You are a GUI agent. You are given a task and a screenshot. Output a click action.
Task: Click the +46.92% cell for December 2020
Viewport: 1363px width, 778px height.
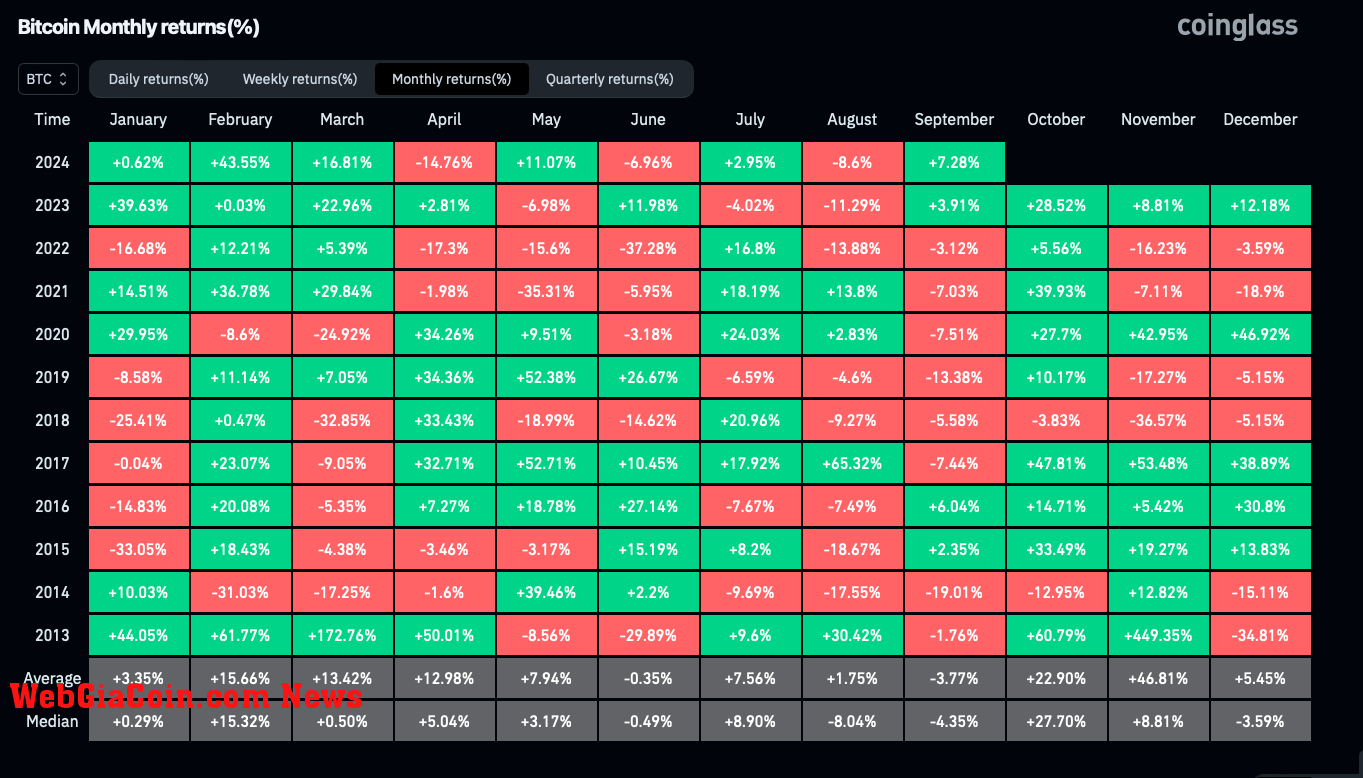(x=1260, y=334)
